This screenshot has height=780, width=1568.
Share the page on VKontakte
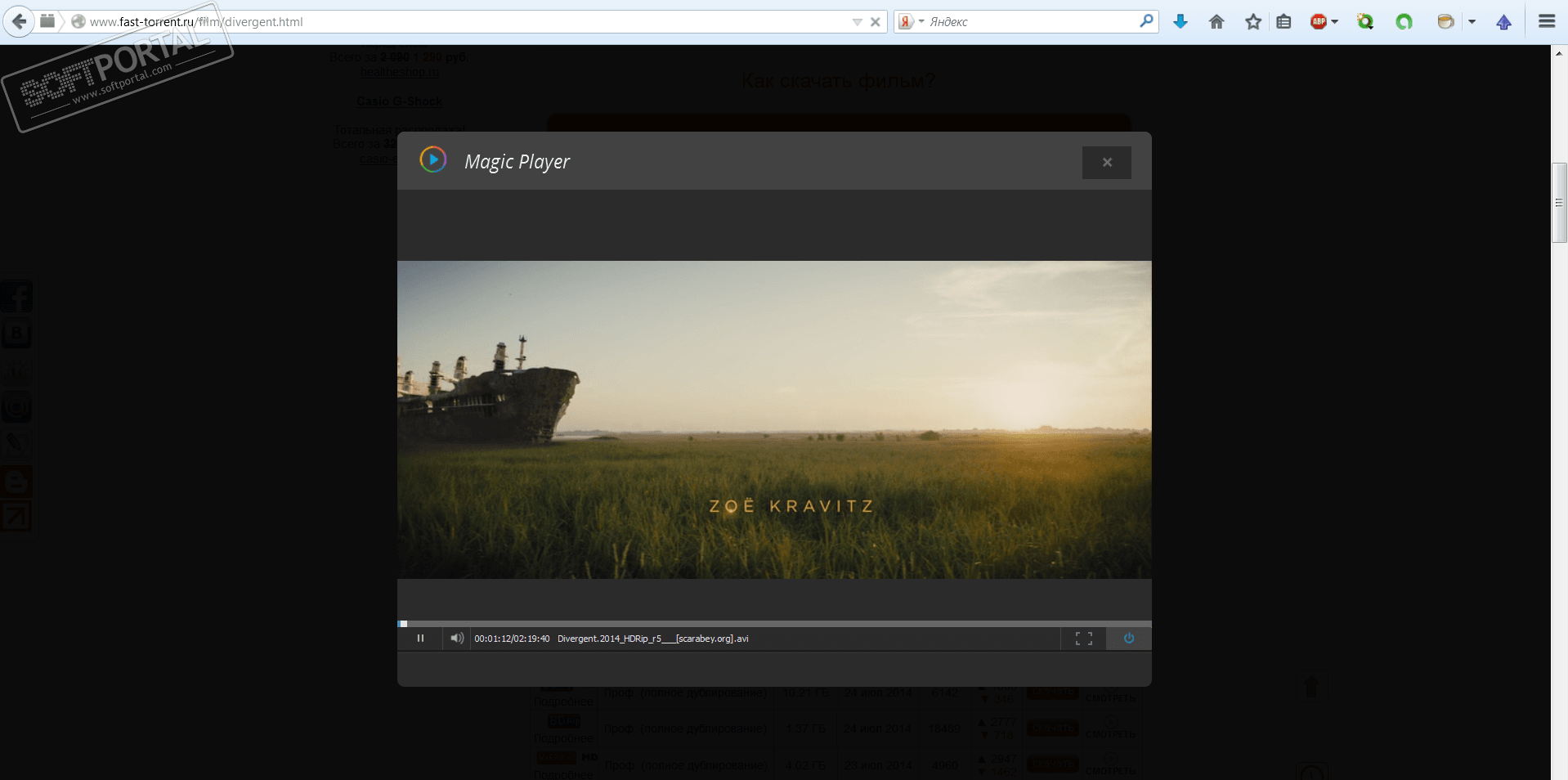pyautogui.click(x=16, y=334)
